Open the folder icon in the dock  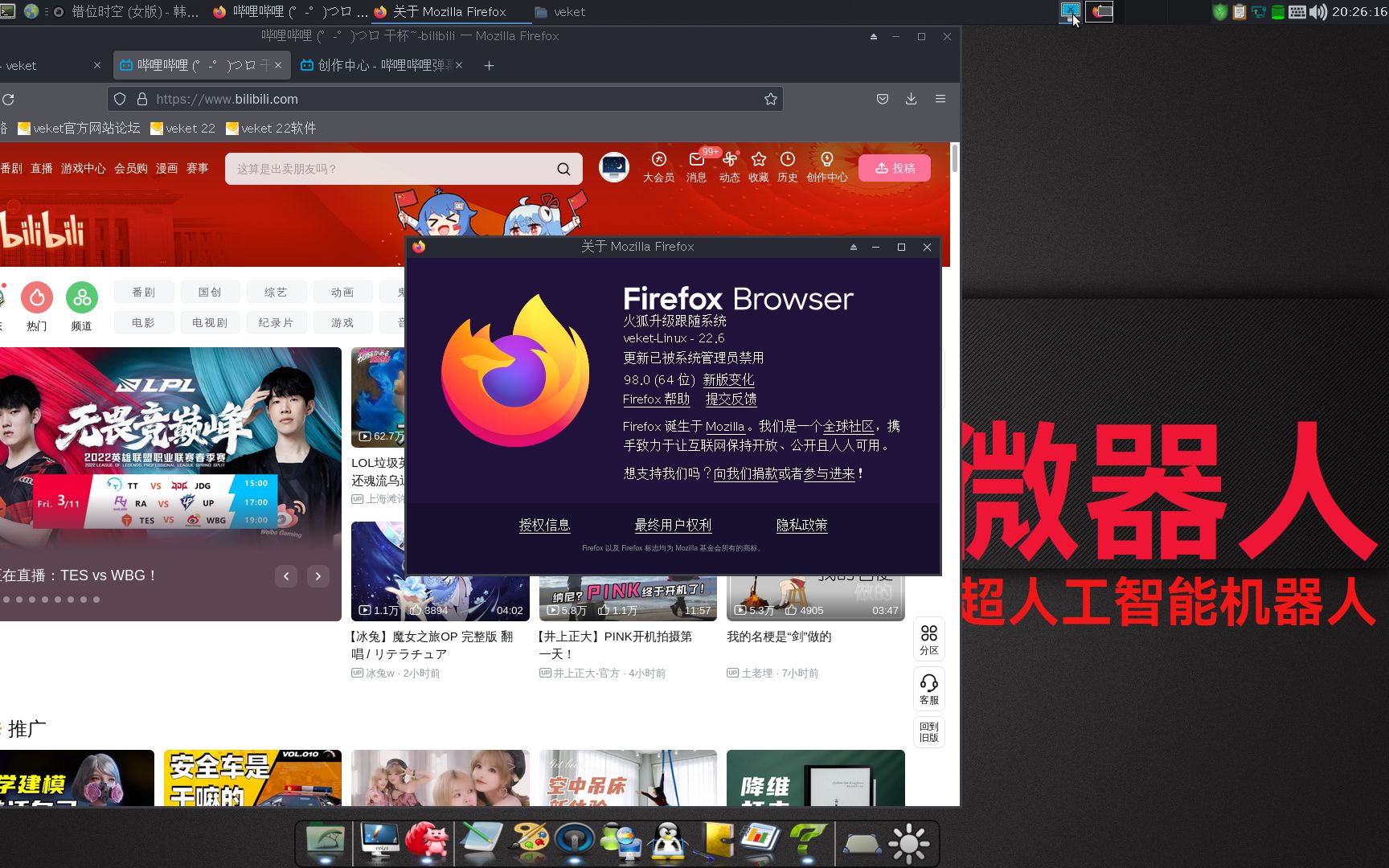tap(326, 841)
